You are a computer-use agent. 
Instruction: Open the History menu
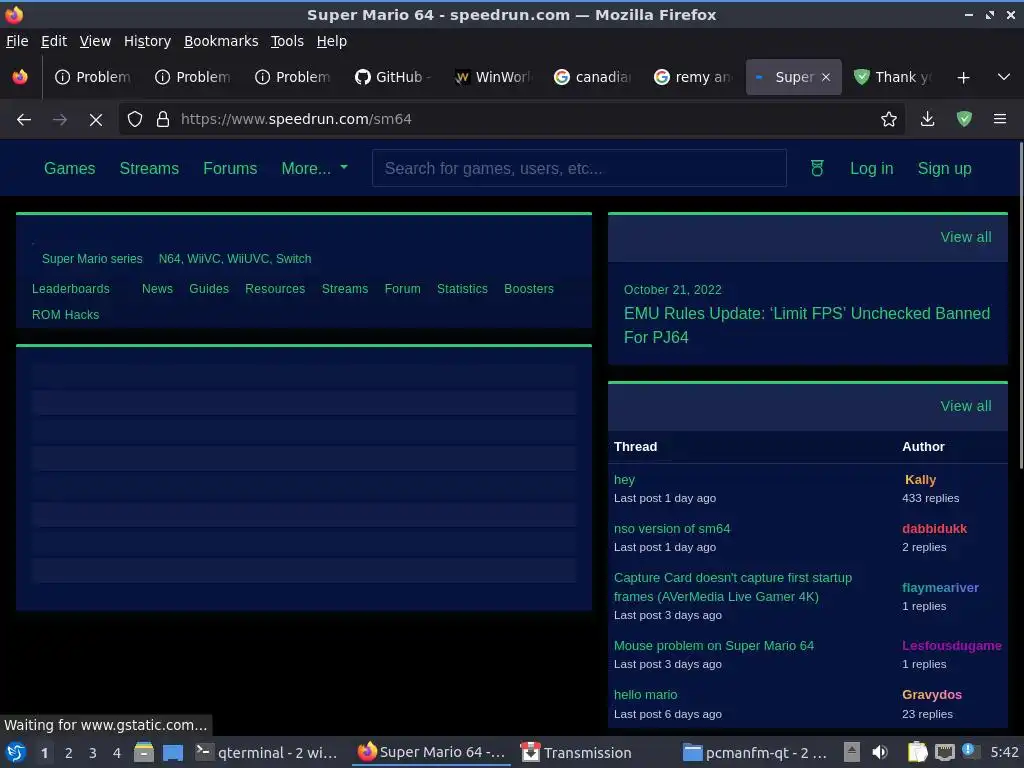pos(147,41)
